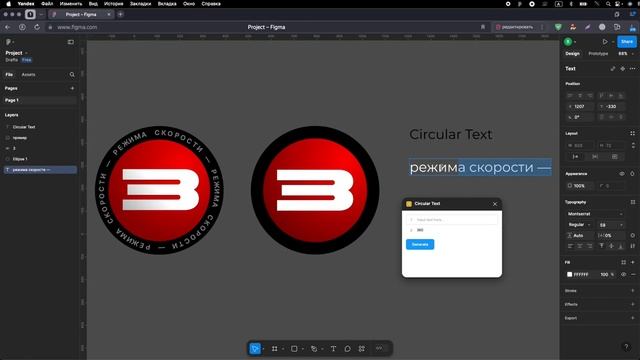
Task: Switch to the Assets tab
Action: point(28,75)
